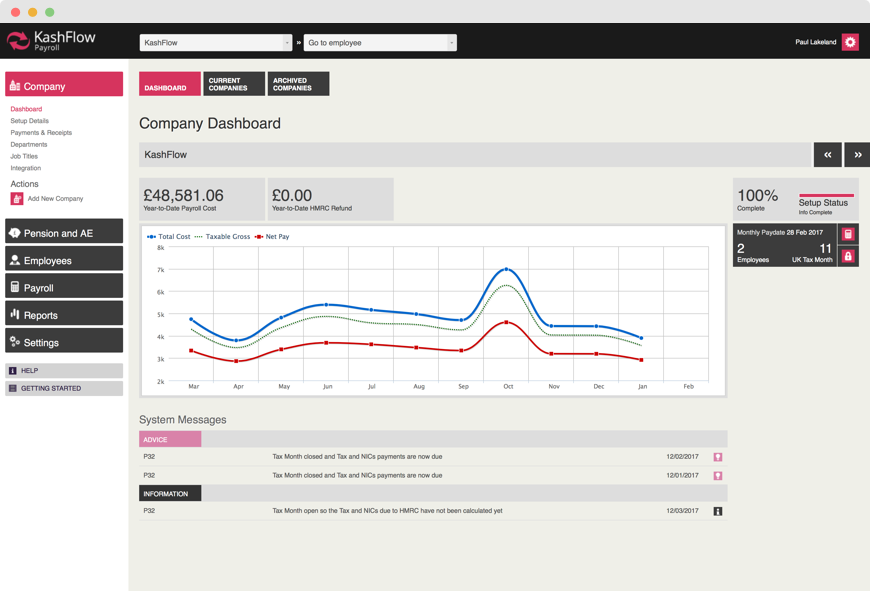Screen dimensions: 870x591
Task: Toggle Total Cost series in chart legend
Action: [169, 237]
